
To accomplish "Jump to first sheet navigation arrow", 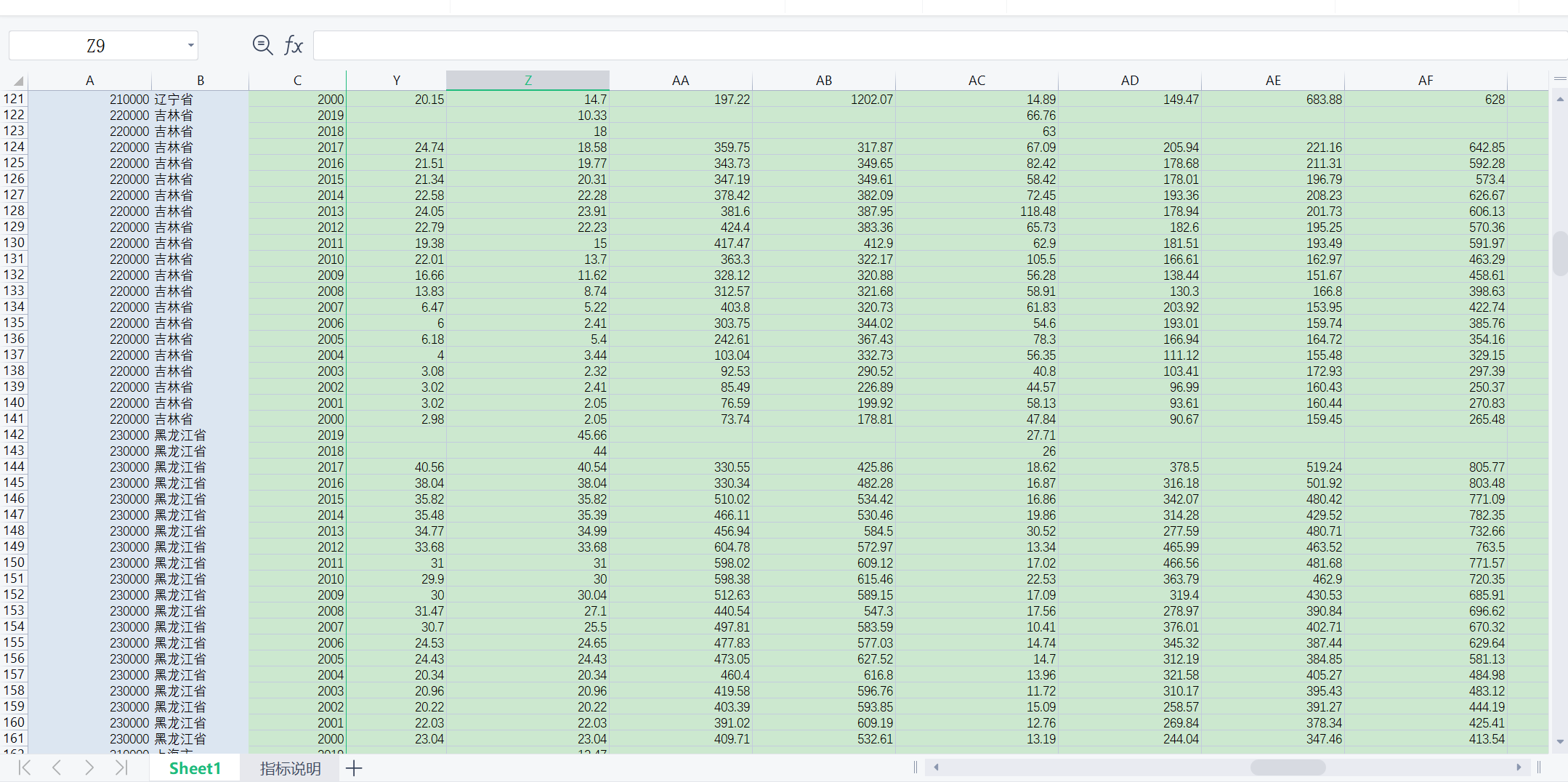I will (25, 767).
